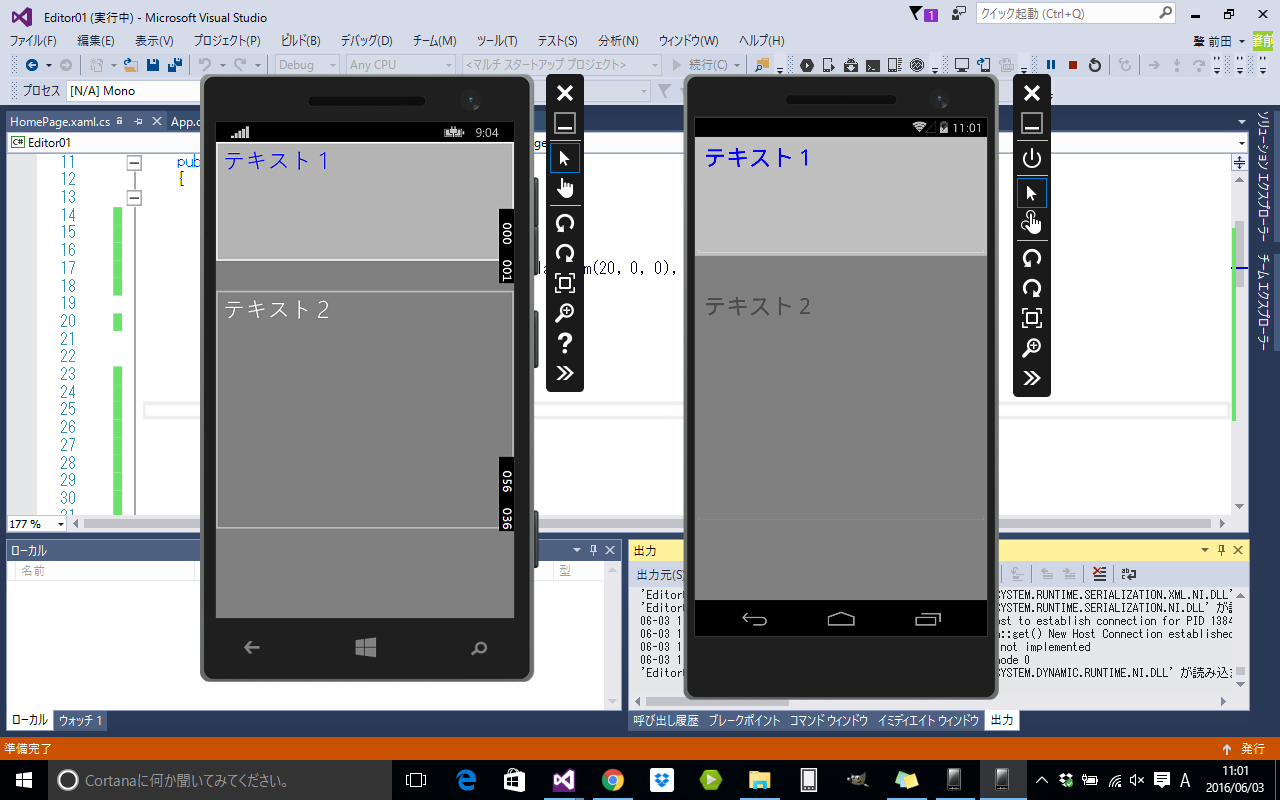This screenshot has width=1280, height=800.
Task: Open the Any CPU platform dropdown
Action: (x=400, y=64)
